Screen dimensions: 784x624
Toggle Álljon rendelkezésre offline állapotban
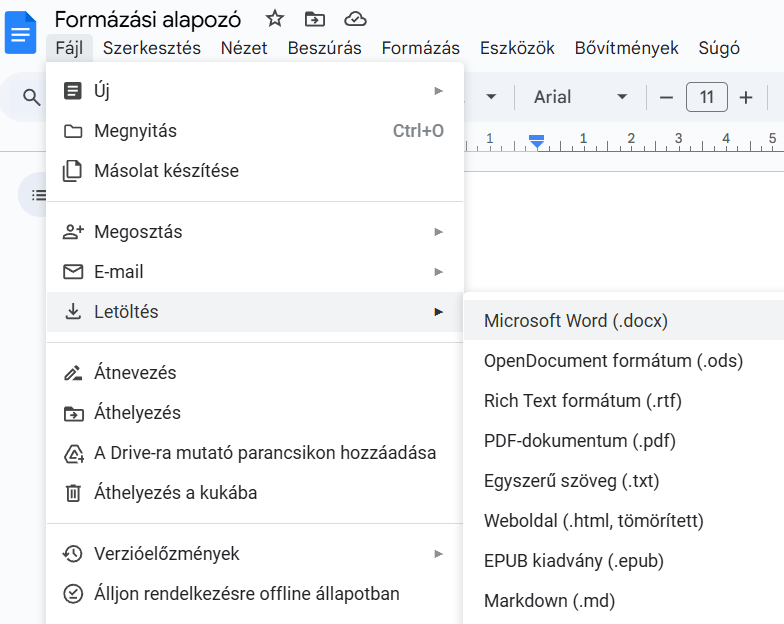click(x=255, y=594)
